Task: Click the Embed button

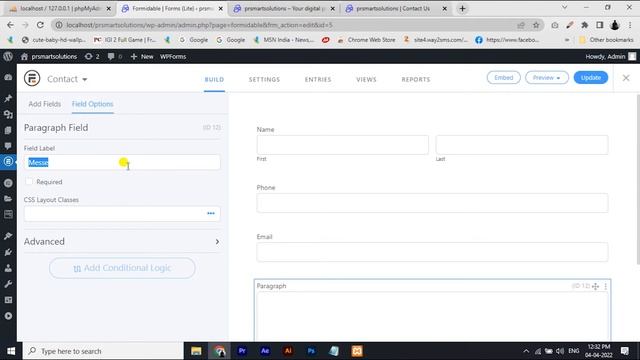Action: 504,78
